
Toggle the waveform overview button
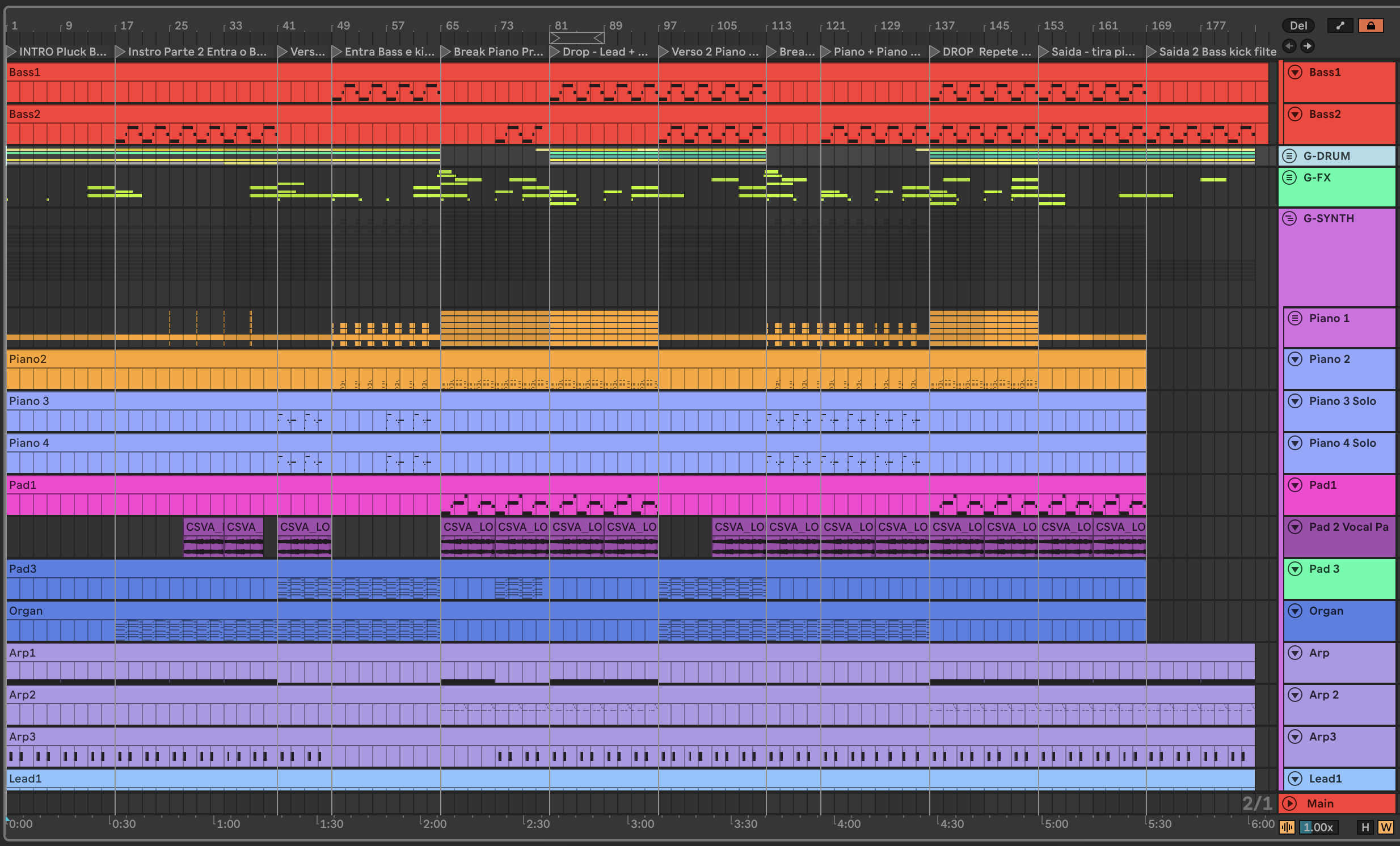(1287, 827)
